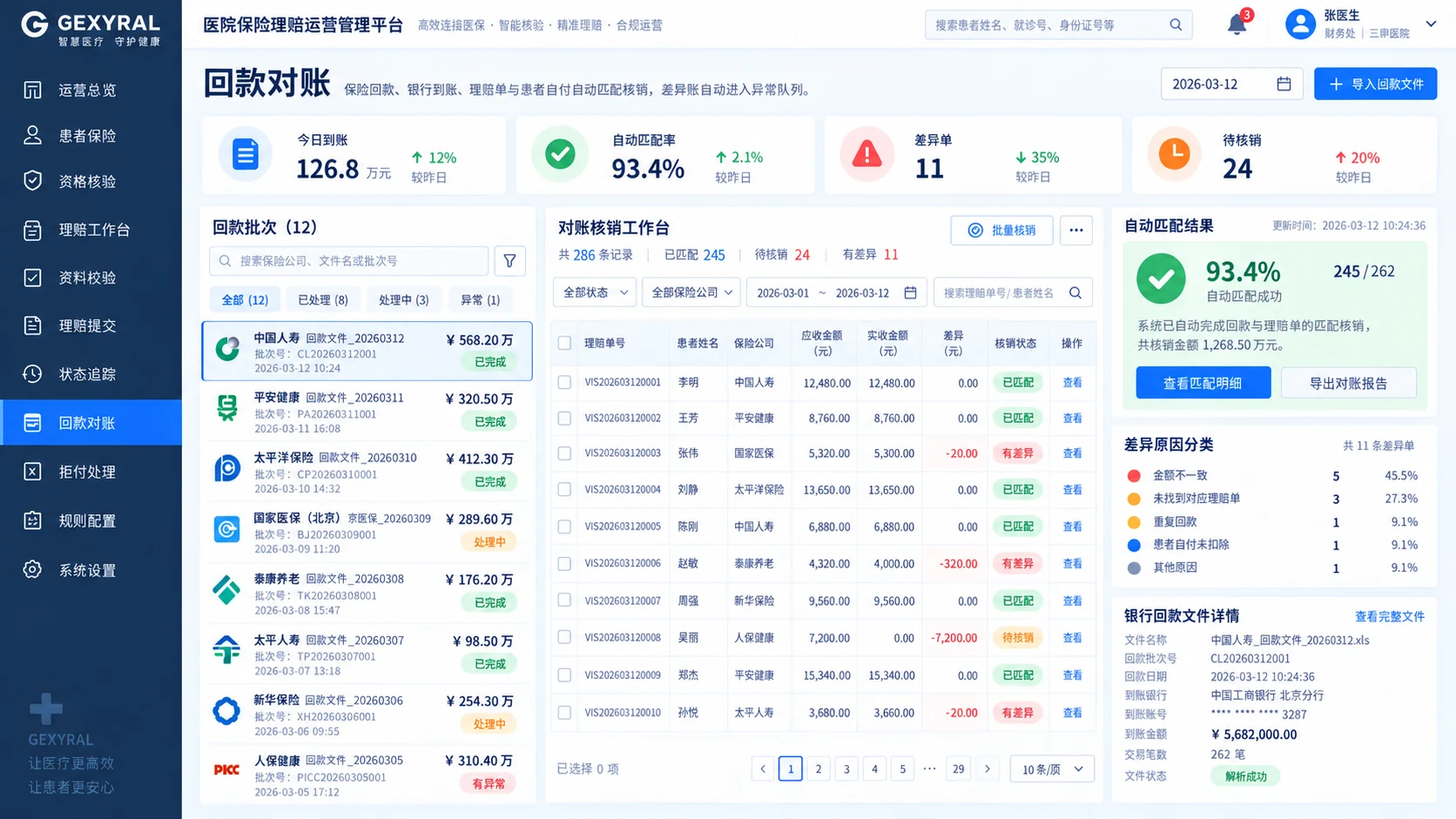Click the PICC 人保健康 logo icon
Image resolution: width=1456 pixels, height=819 pixels.
click(226, 769)
